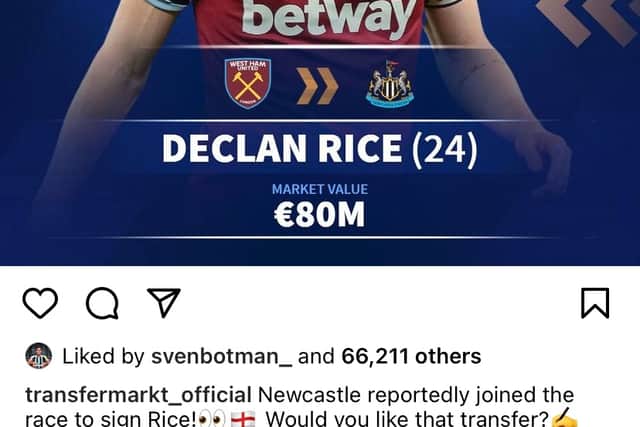
Task: Click the large chevron graphic in image corner
Action: (588, 20)
